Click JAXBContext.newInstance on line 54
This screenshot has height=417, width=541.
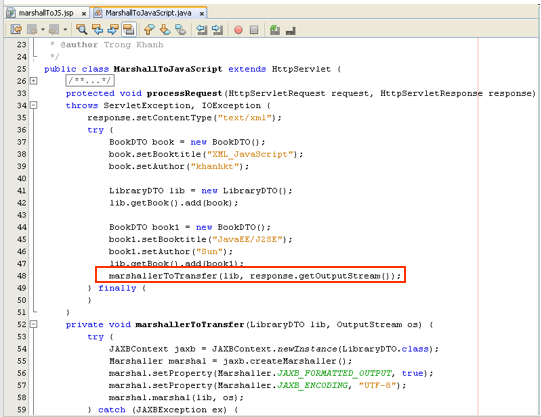coord(274,349)
